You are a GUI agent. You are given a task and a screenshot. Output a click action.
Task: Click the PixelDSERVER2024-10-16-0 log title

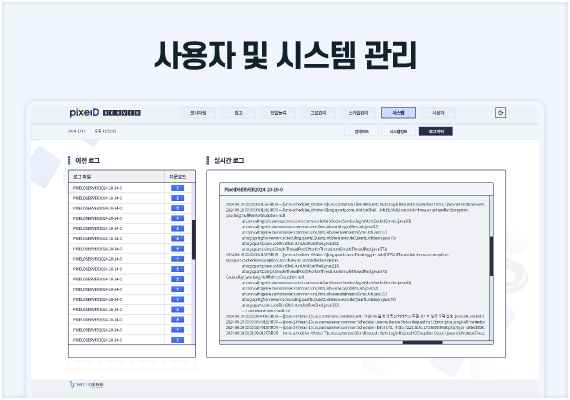tap(254, 189)
